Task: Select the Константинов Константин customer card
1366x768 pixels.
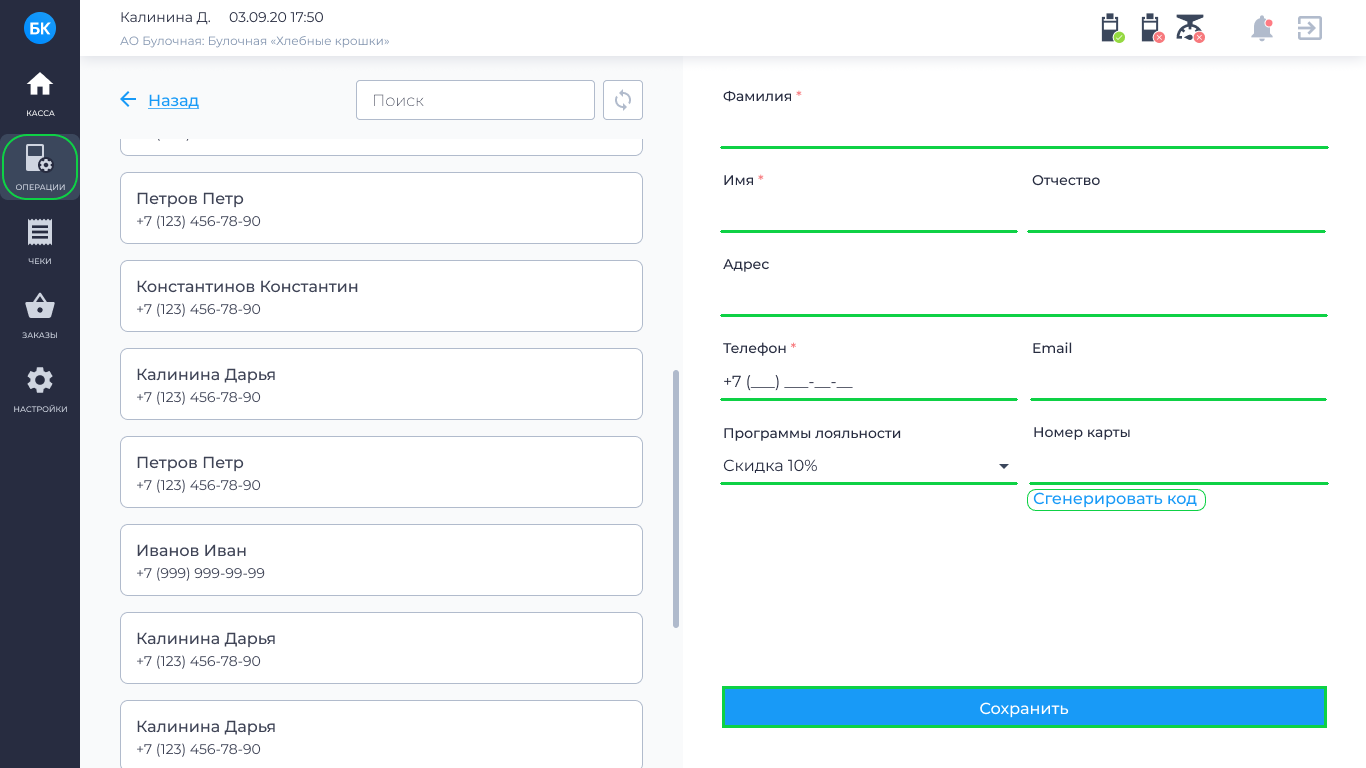Action: [x=381, y=296]
